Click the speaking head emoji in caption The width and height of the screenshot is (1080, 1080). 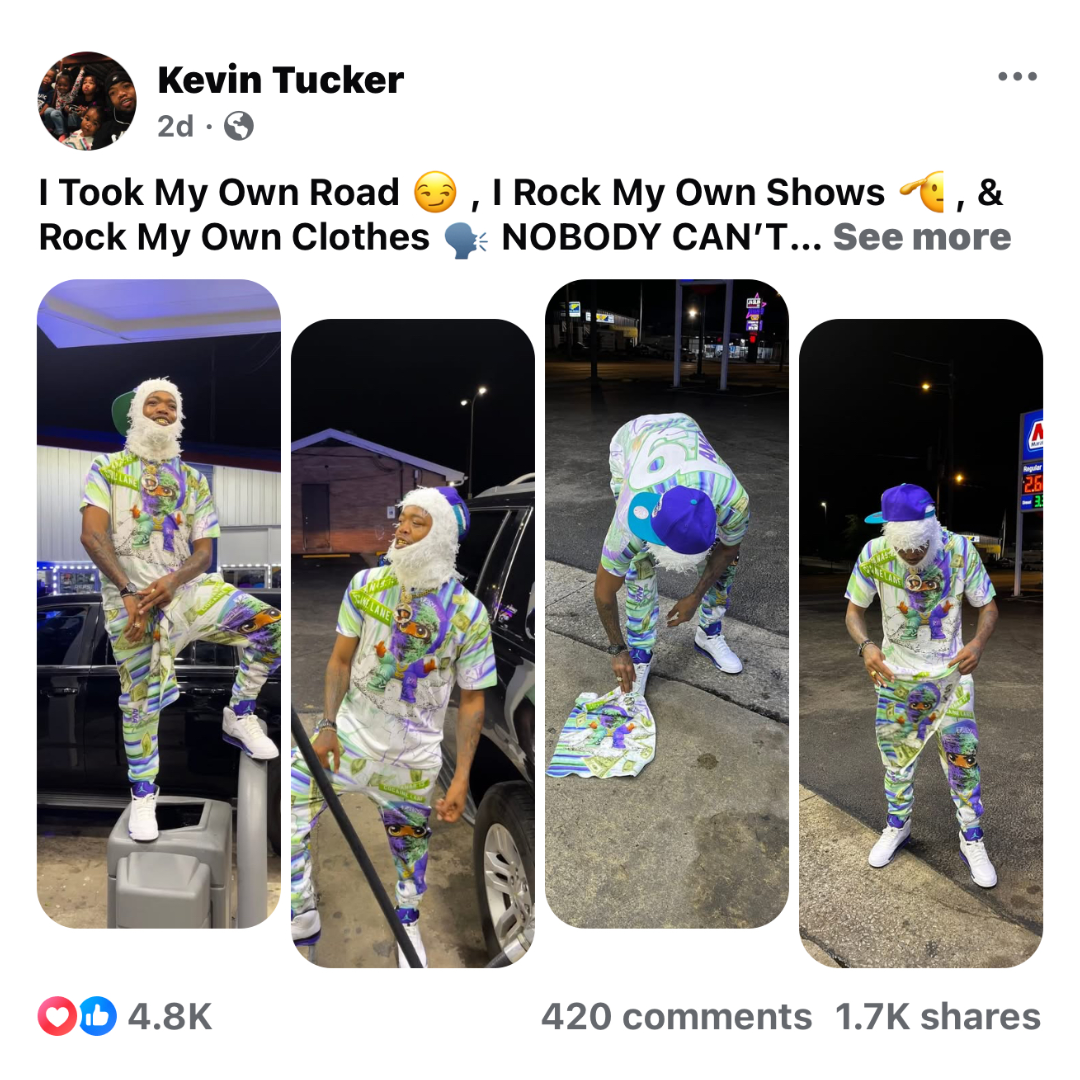(465, 238)
